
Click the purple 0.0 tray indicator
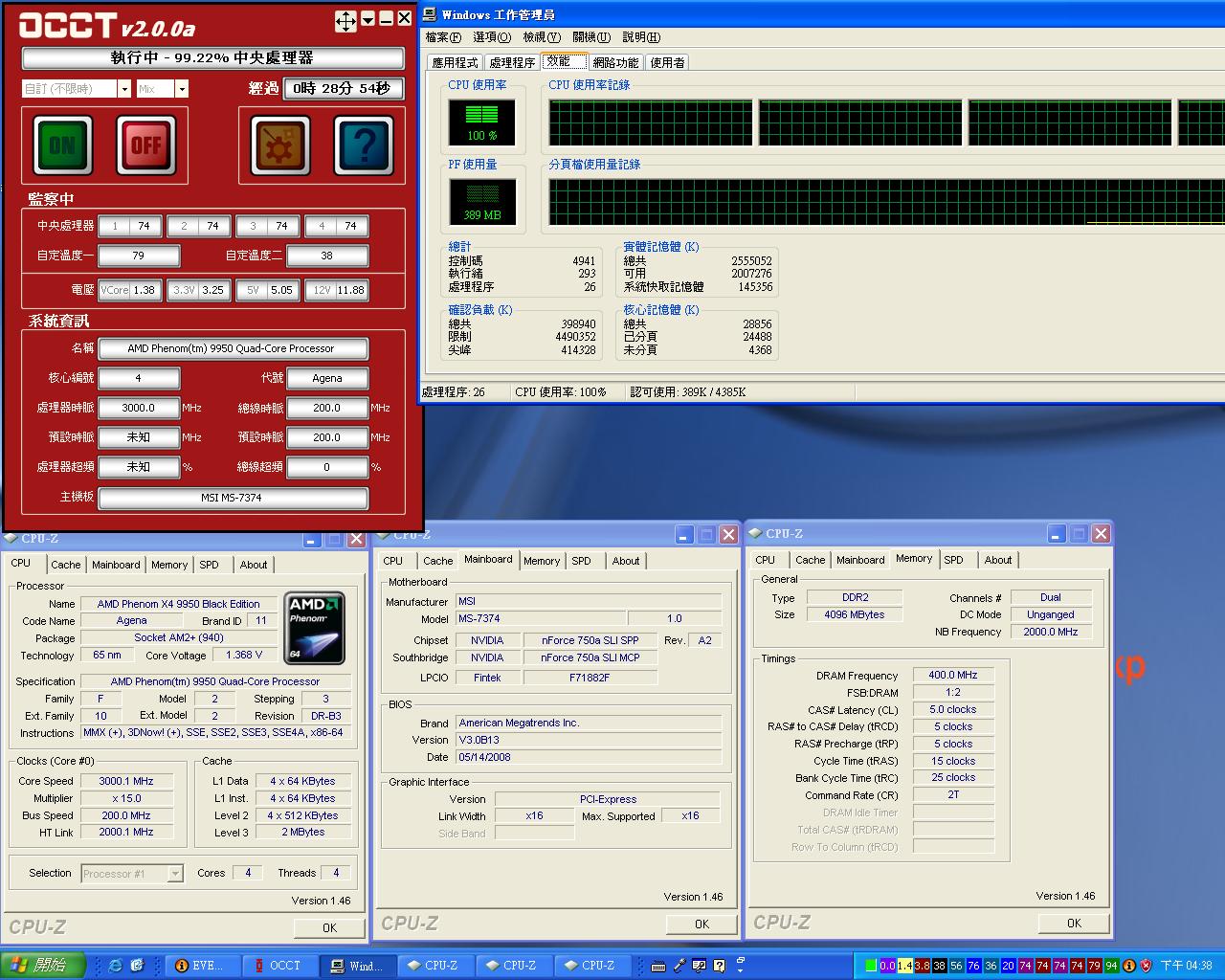tap(887, 966)
